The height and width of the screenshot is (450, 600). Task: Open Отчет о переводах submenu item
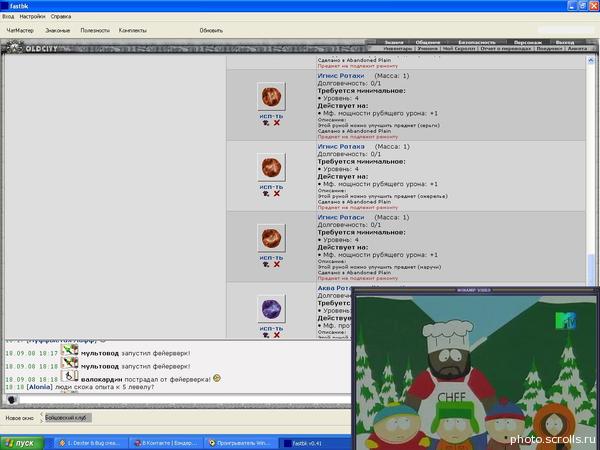(x=505, y=49)
